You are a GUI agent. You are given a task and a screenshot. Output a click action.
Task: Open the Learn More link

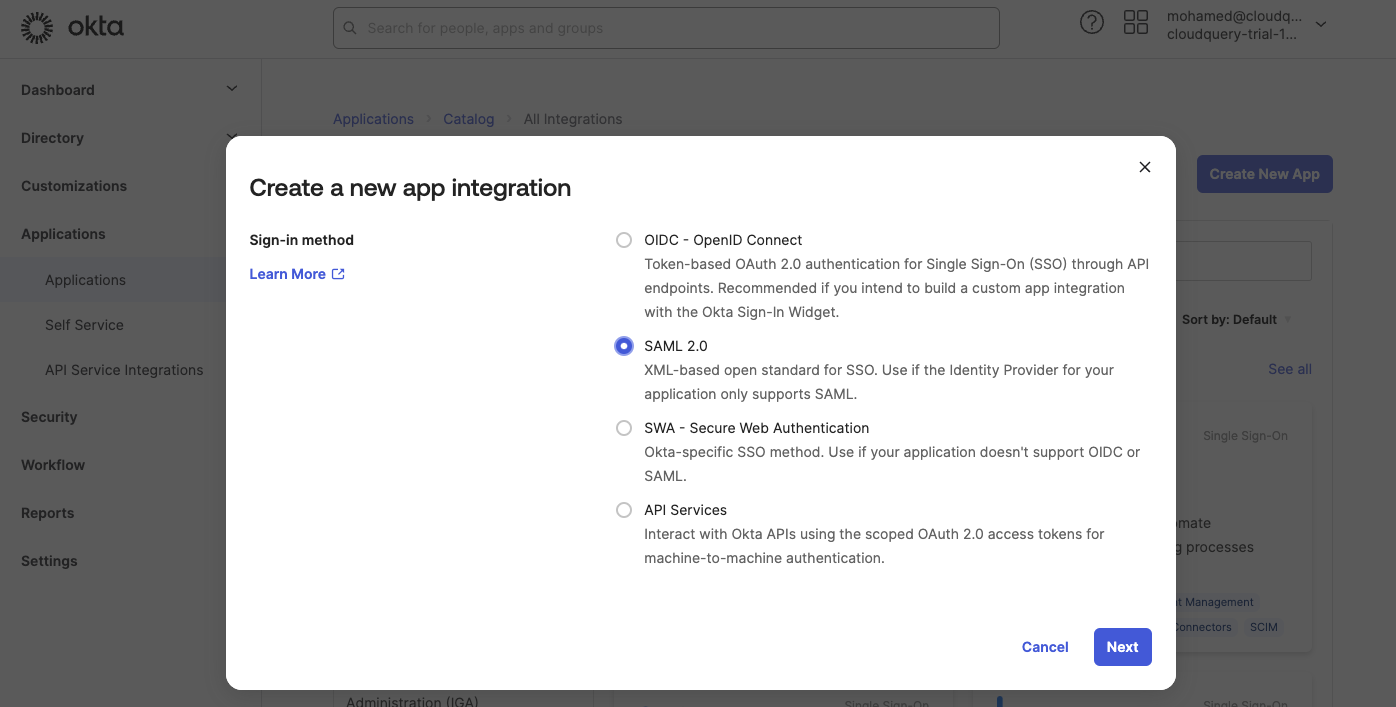point(287,274)
